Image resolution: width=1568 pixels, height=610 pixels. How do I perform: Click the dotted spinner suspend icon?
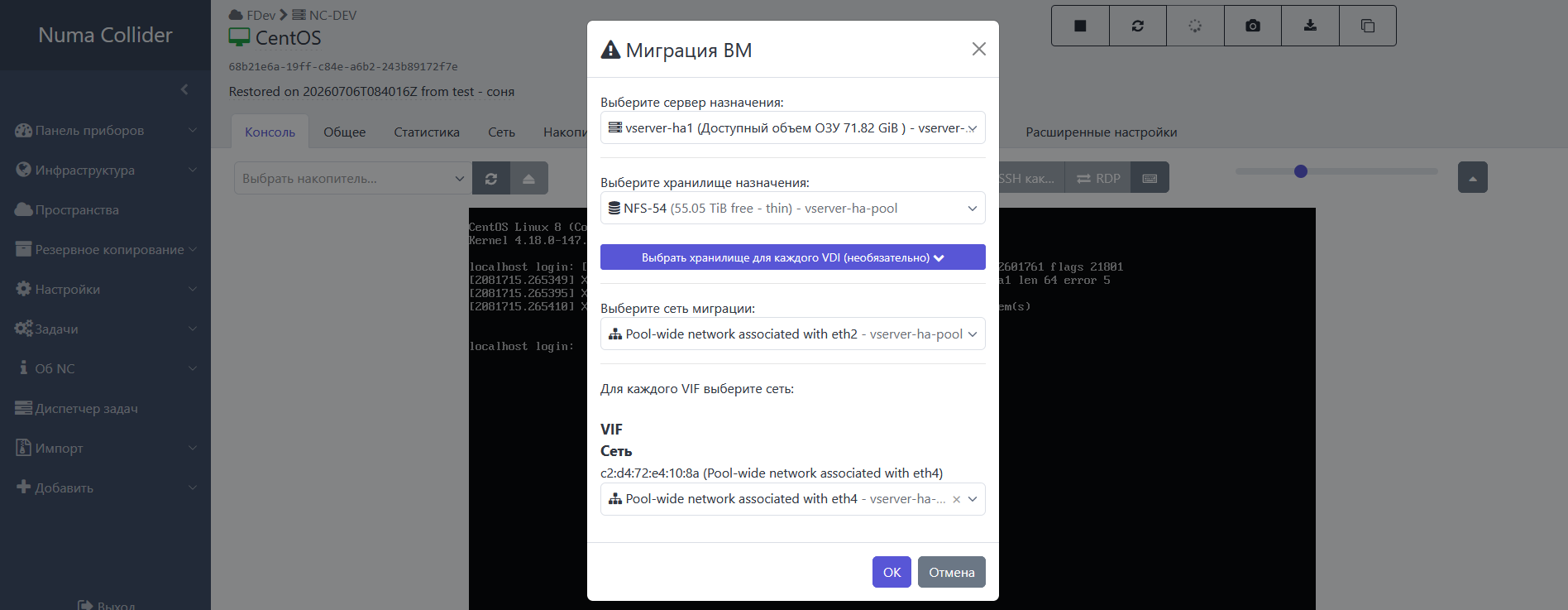[1195, 26]
